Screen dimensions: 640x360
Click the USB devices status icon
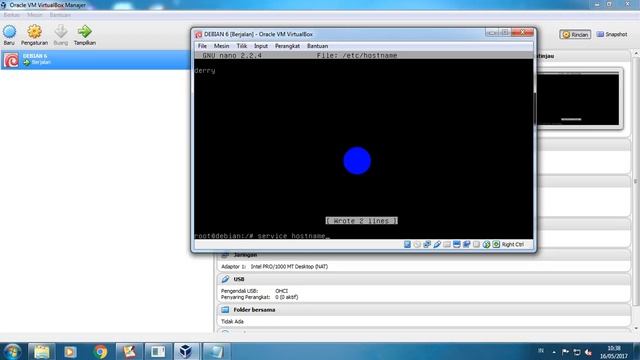(437, 244)
